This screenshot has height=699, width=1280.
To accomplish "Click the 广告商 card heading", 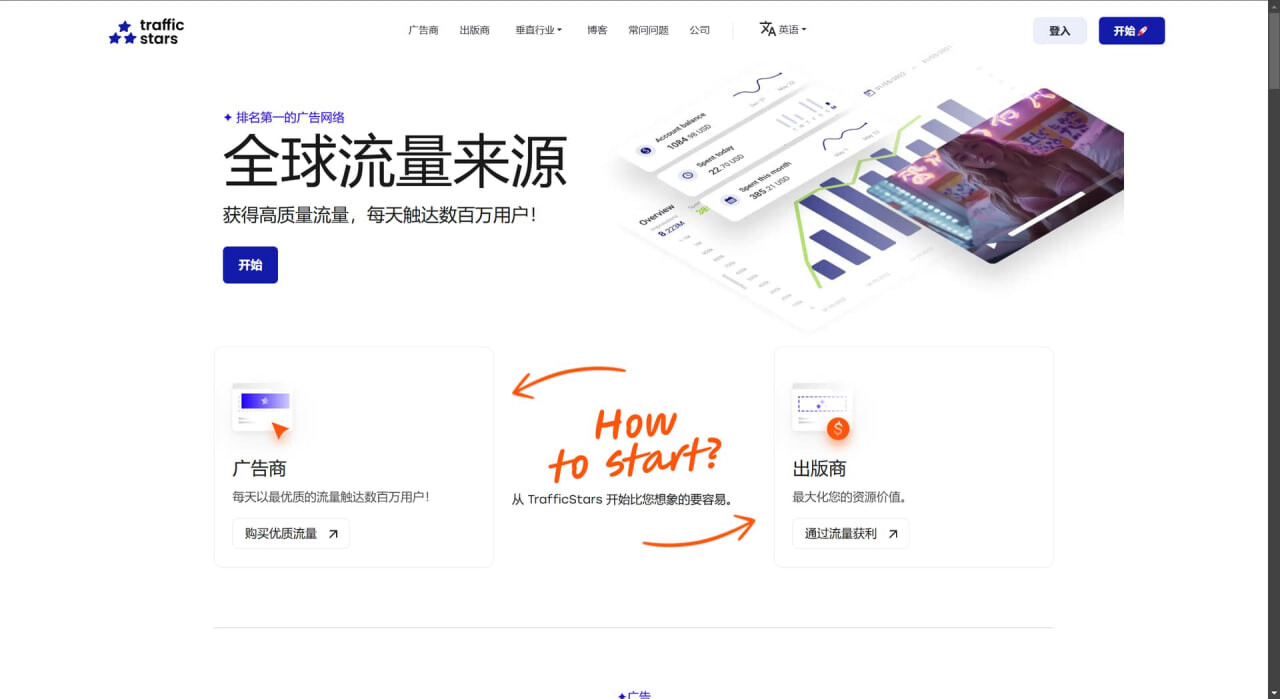I will 259,468.
